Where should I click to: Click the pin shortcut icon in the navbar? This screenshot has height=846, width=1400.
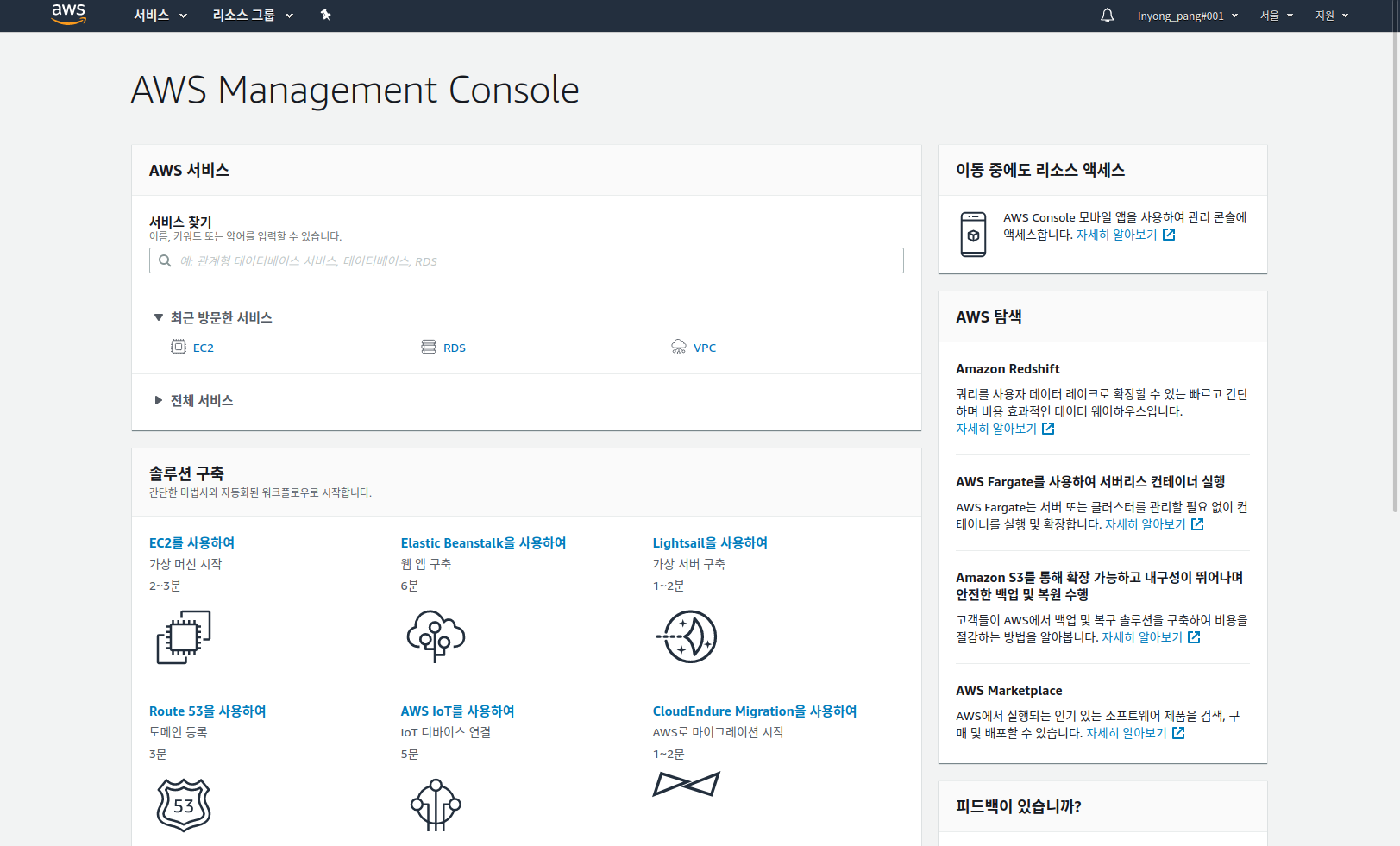click(325, 15)
